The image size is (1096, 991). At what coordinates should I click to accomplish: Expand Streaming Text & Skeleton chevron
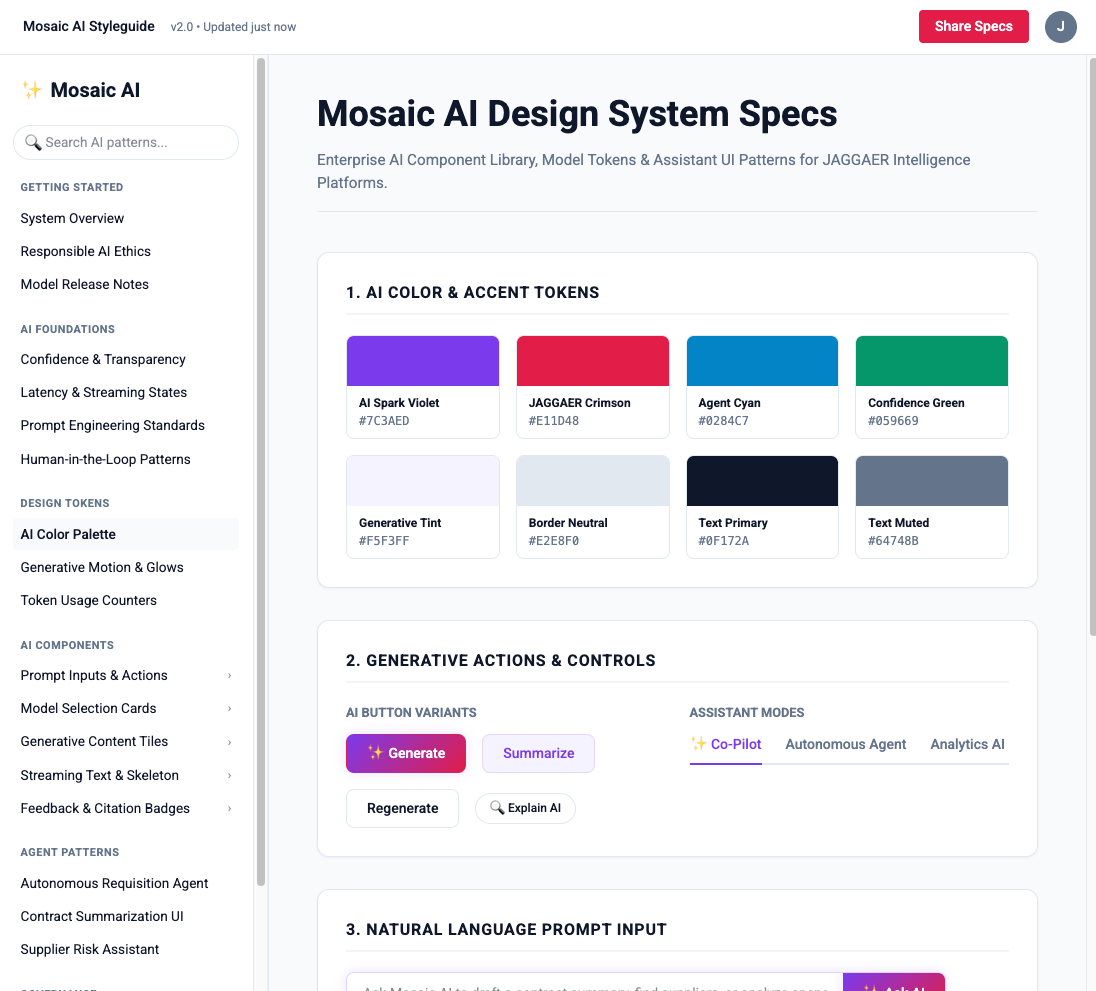(229, 776)
